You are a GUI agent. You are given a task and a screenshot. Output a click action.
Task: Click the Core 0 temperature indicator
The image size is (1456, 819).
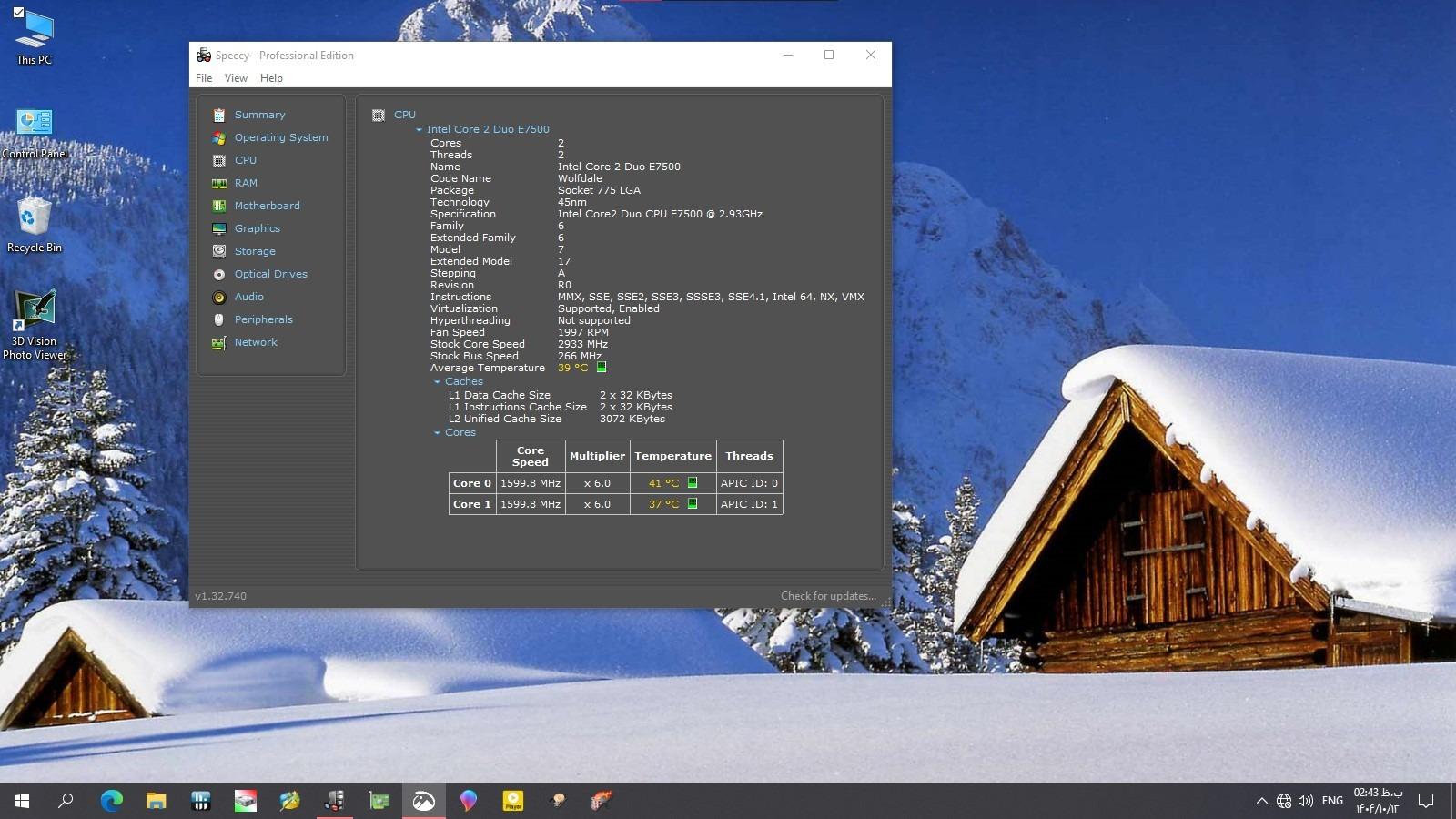click(x=693, y=483)
